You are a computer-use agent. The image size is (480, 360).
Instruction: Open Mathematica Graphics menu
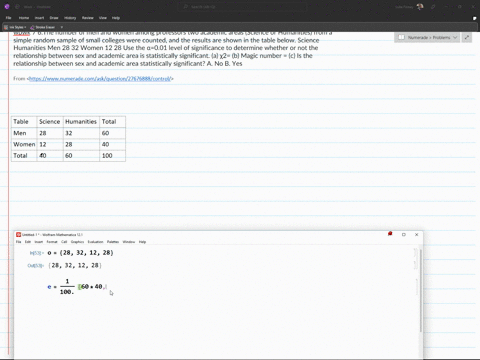[x=77, y=242]
